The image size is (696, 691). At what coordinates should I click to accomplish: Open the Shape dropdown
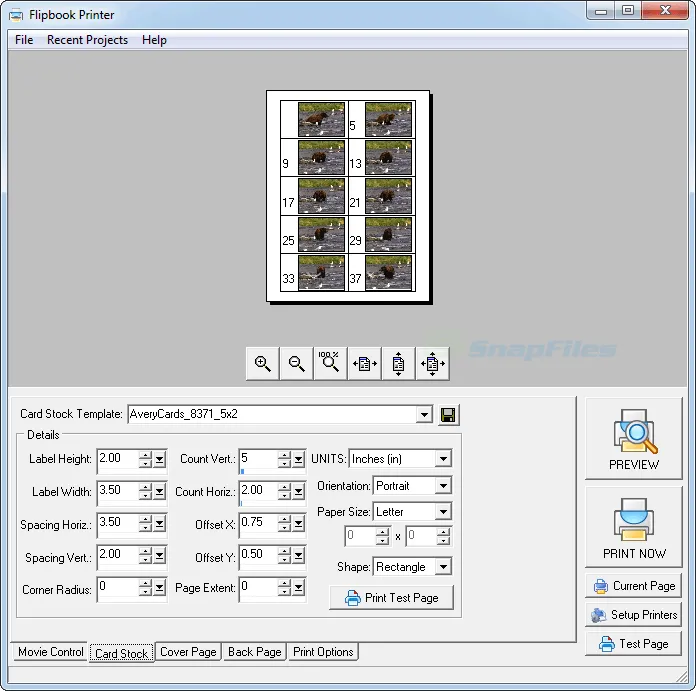click(x=443, y=567)
